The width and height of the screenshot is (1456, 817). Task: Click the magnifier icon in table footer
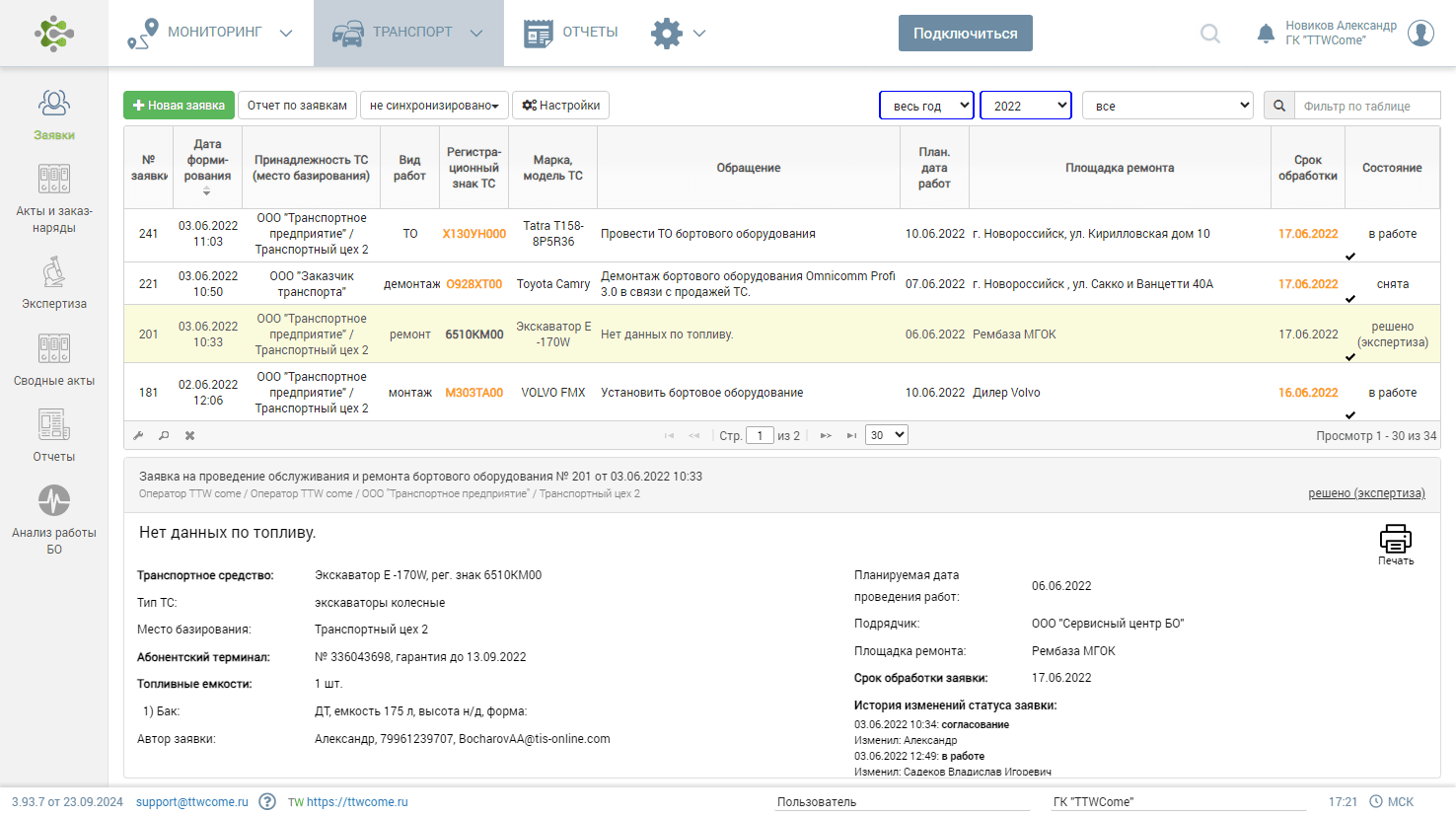pyautogui.click(x=164, y=435)
